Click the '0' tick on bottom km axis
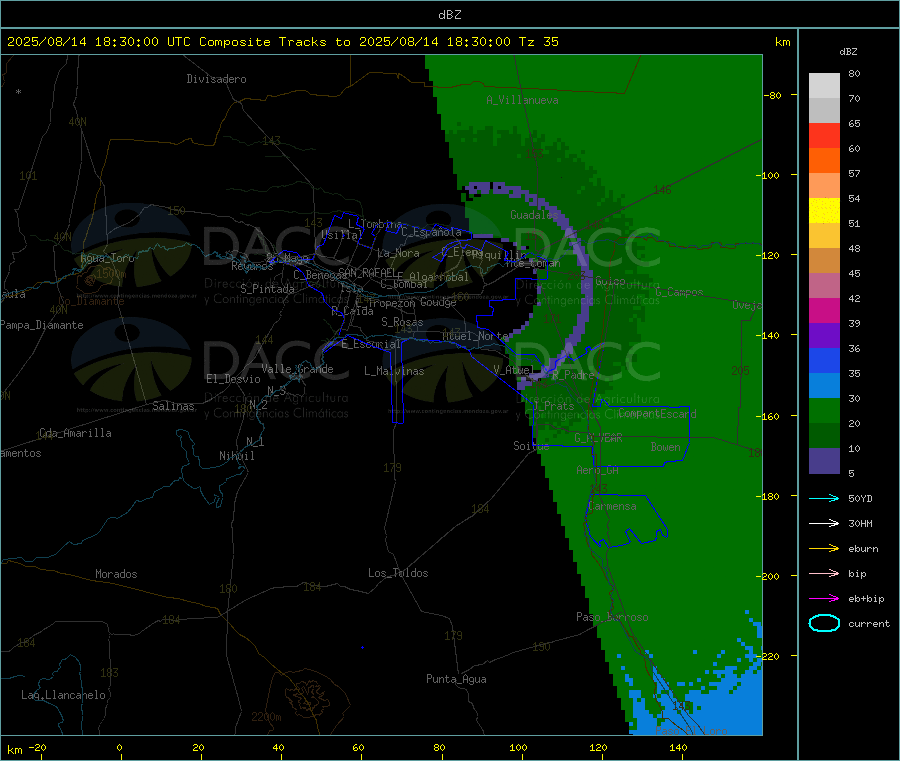Image resolution: width=900 pixels, height=761 pixels. [119, 747]
